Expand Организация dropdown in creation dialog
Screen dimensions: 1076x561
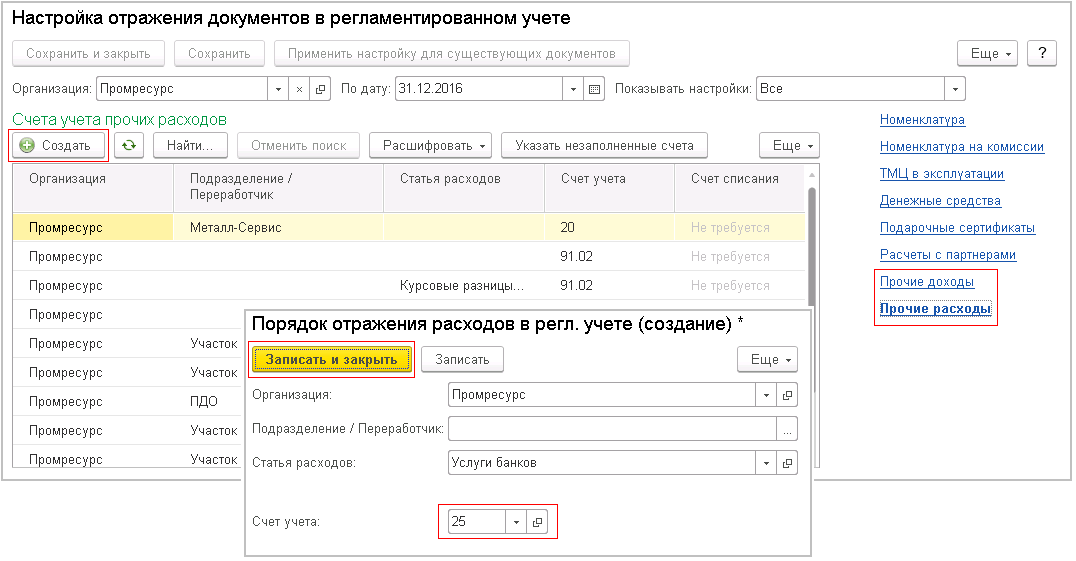tap(766, 395)
